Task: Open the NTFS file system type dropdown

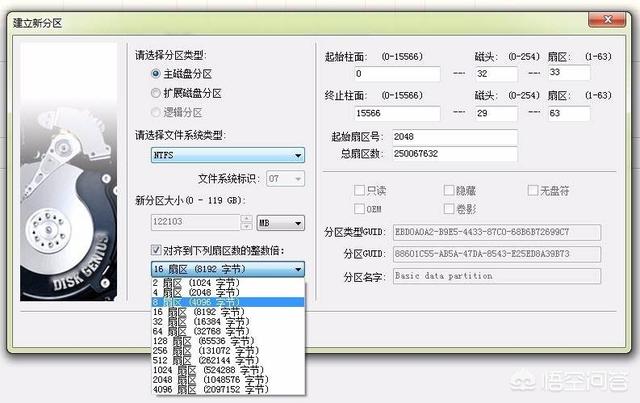Action: pos(228,155)
